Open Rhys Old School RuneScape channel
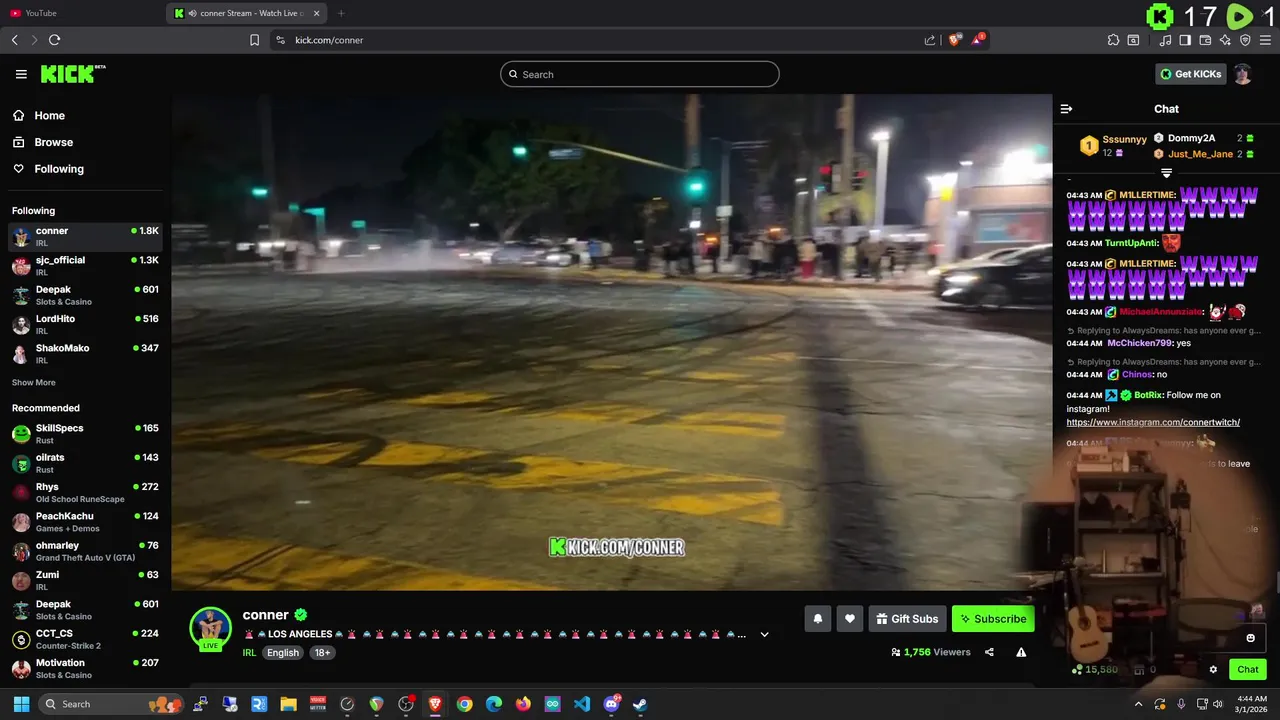Viewport: 1280px width, 720px height. pos(85,492)
